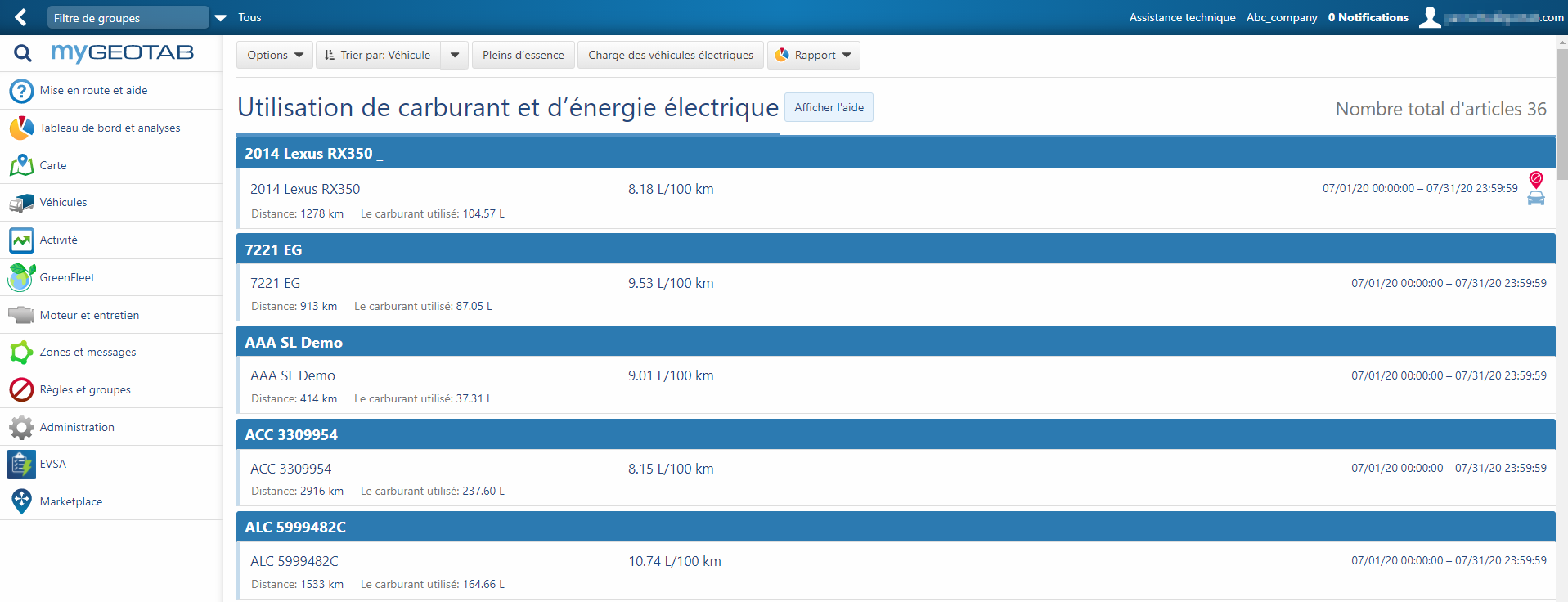Screen dimensions: 1568x602
Task: Open Zones et messages menu
Action: tap(111, 353)
